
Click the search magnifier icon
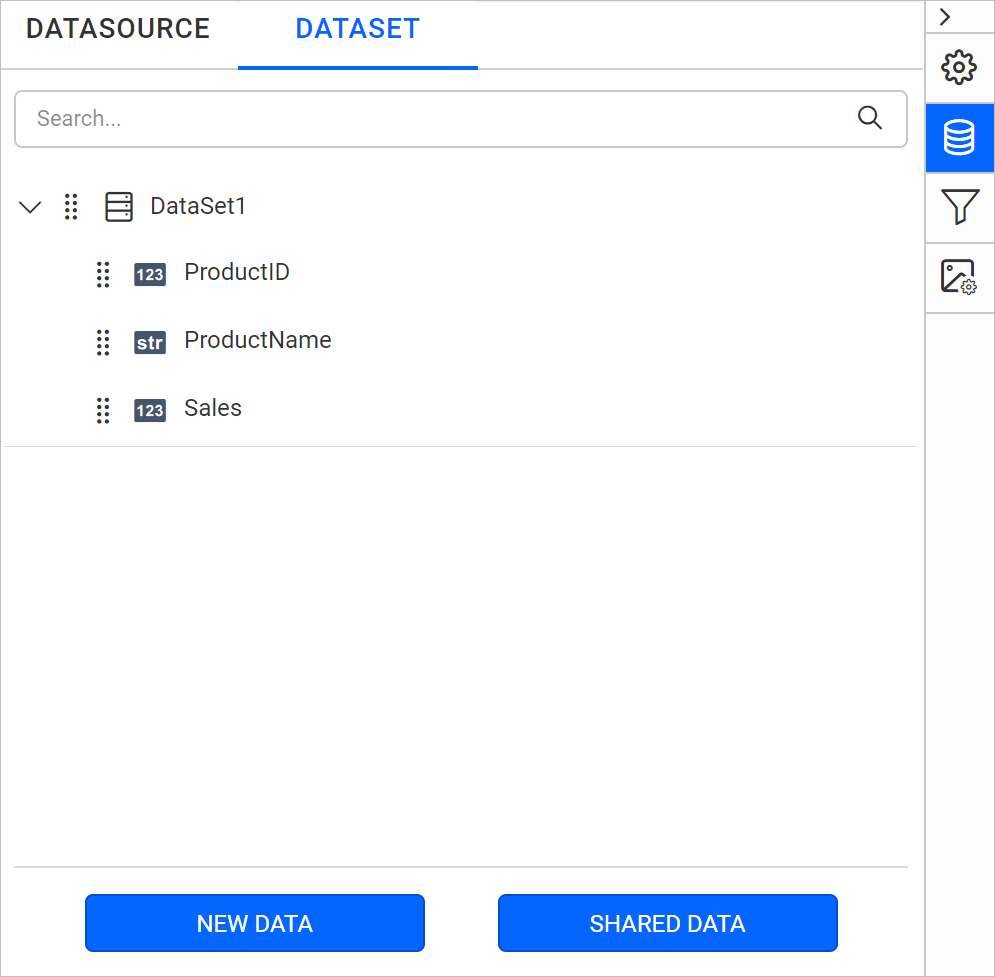click(870, 118)
